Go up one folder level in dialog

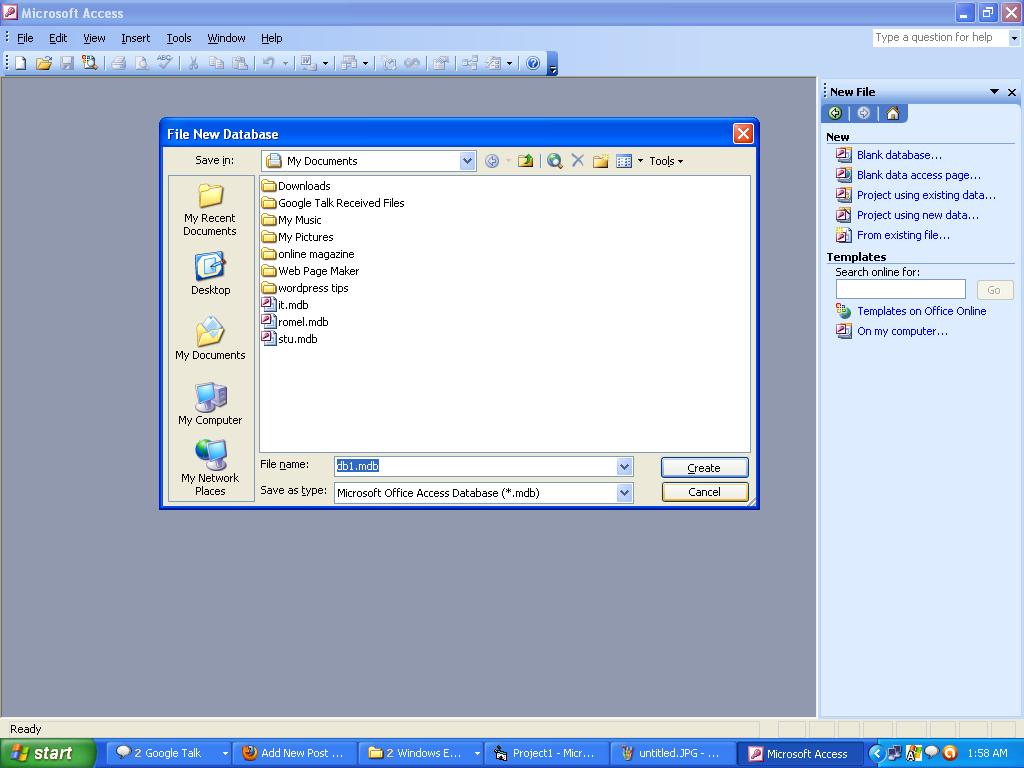click(x=525, y=161)
